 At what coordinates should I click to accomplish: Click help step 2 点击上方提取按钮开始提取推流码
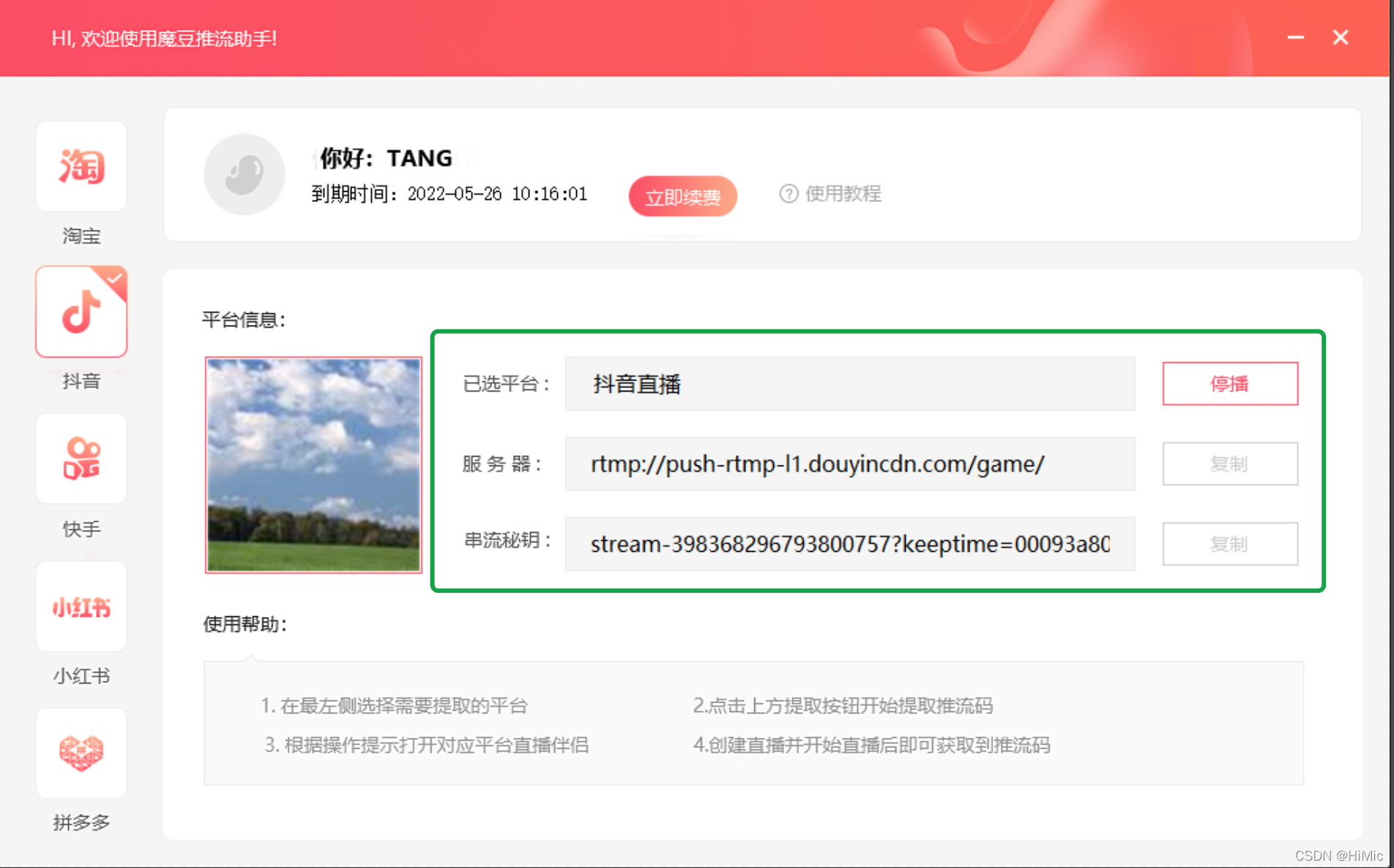click(843, 706)
